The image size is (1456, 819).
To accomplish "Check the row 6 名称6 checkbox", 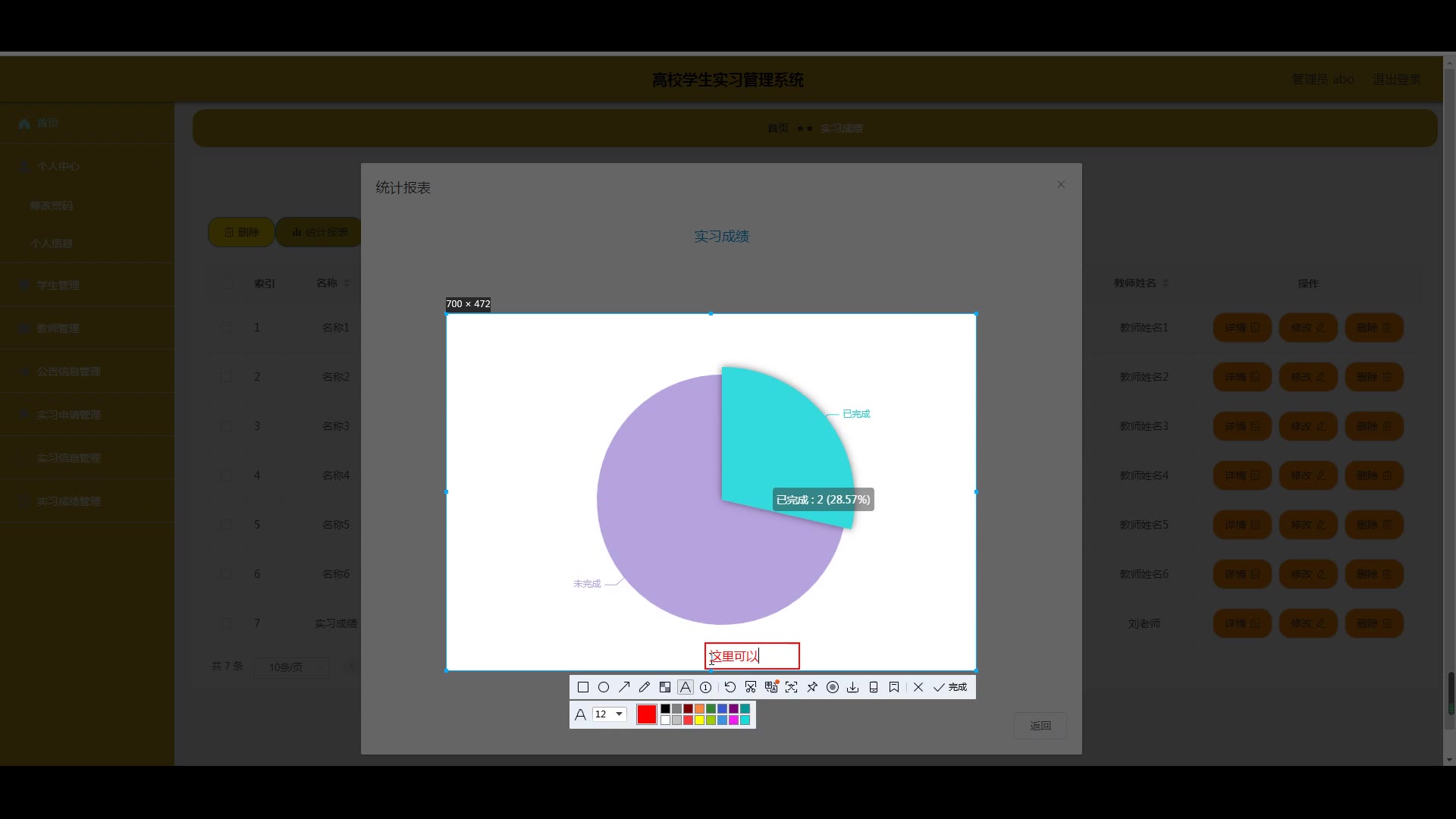I will coord(226,574).
